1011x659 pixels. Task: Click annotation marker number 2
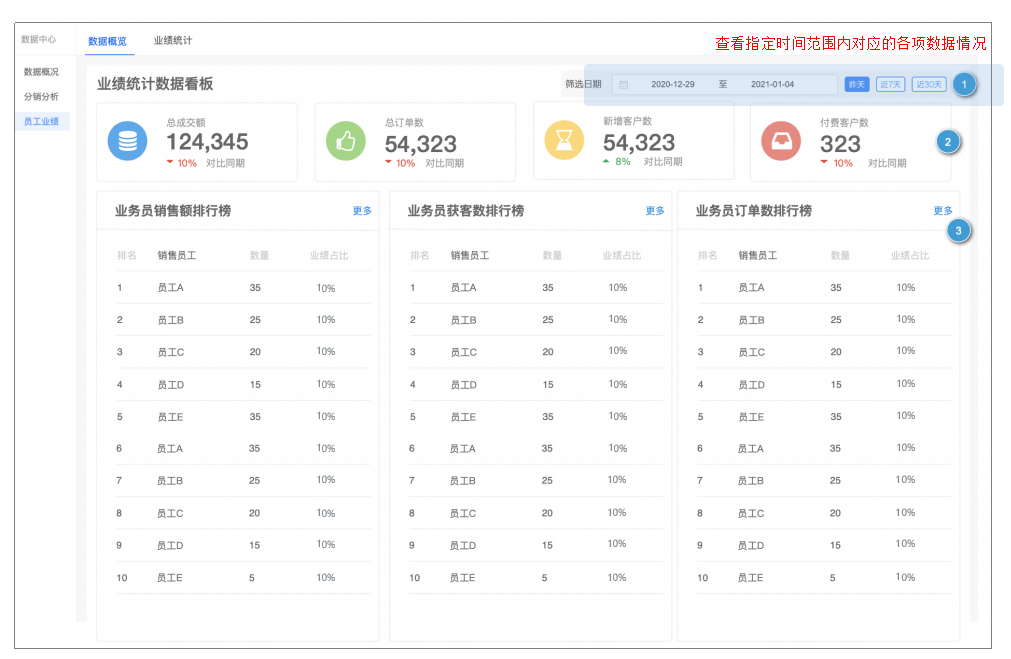tap(948, 142)
